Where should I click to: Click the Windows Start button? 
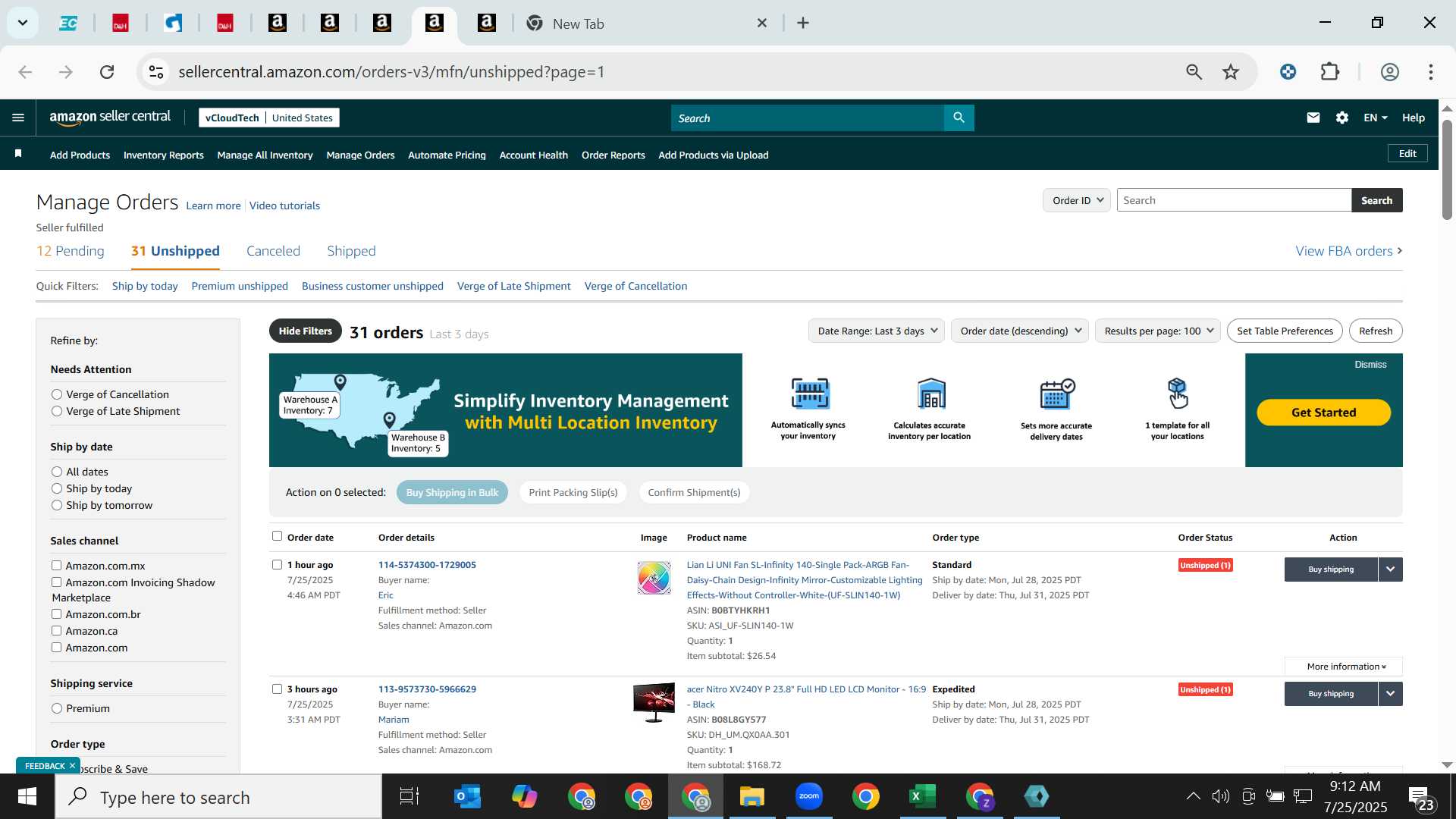(27, 797)
